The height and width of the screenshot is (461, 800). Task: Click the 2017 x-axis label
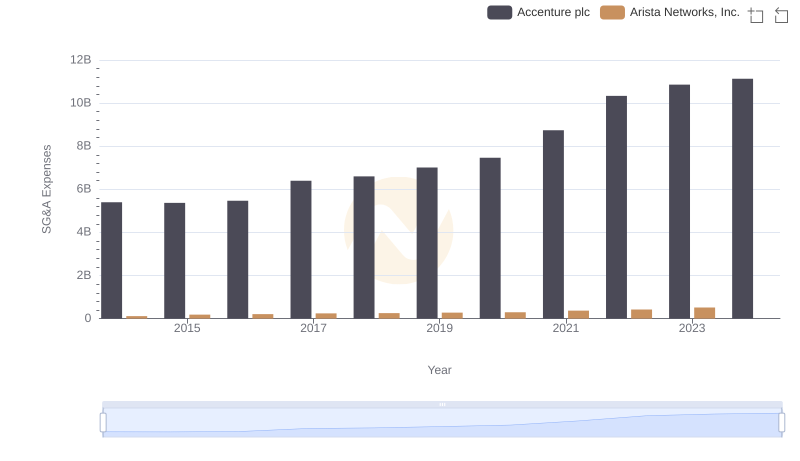313,328
